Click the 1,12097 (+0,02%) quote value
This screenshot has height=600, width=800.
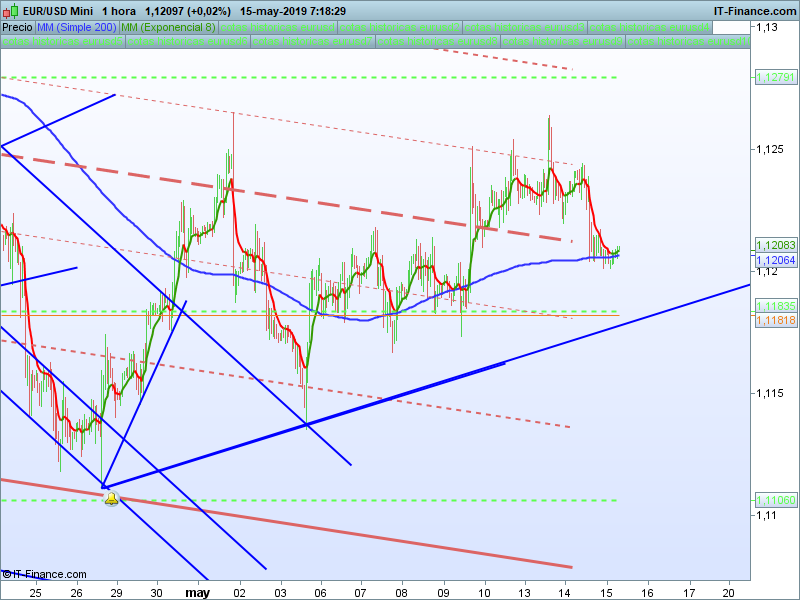pyautogui.click(x=188, y=11)
